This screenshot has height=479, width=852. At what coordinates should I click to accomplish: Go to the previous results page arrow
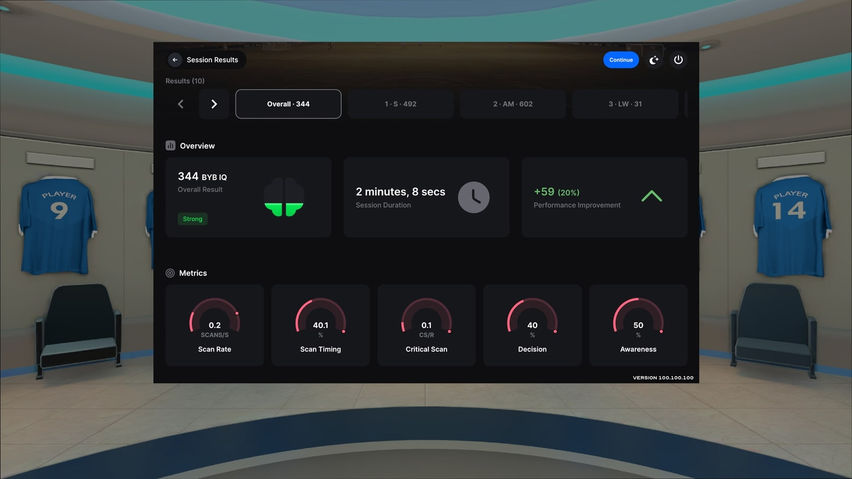tap(181, 104)
